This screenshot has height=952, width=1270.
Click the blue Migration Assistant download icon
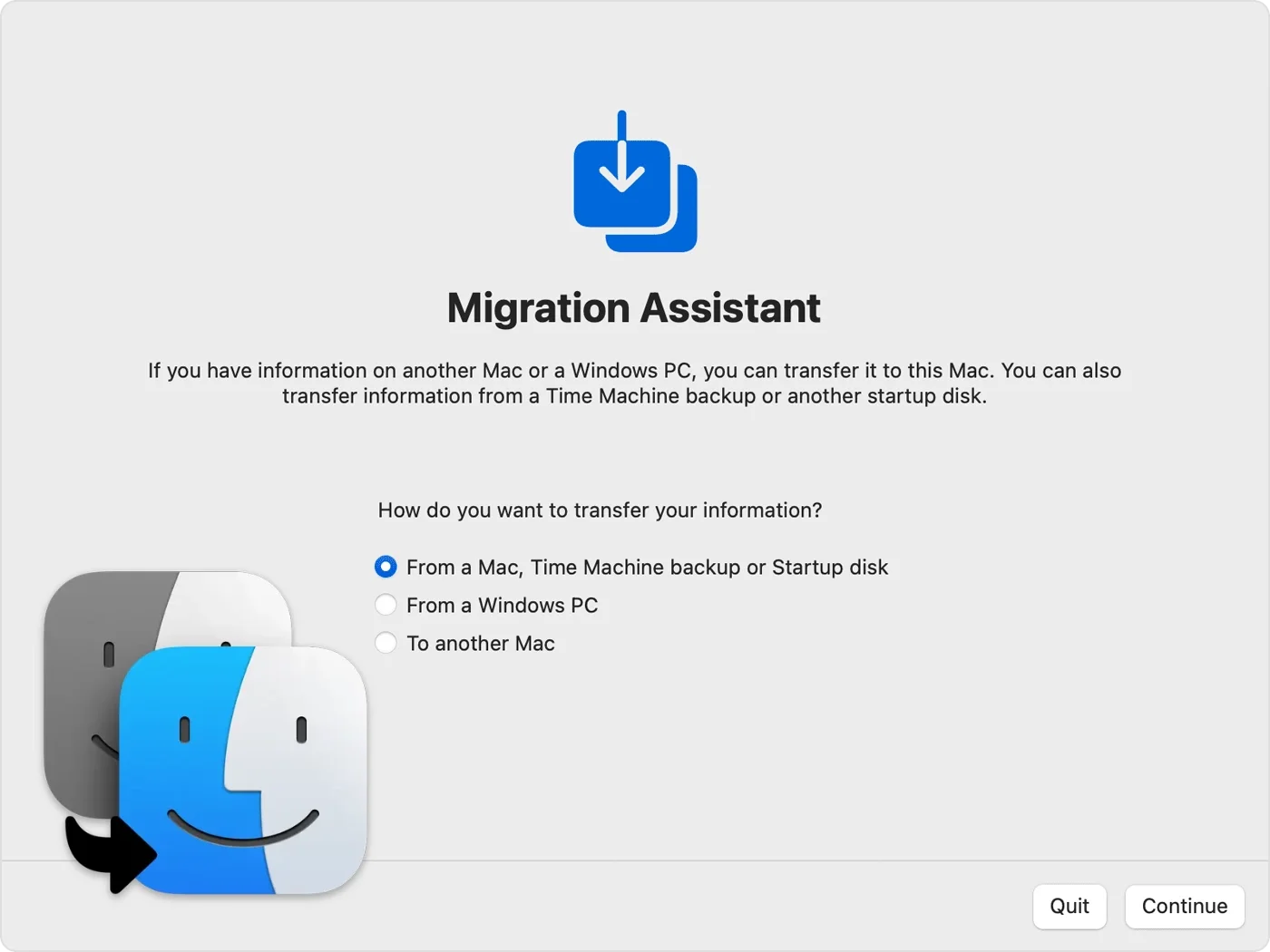click(x=635, y=181)
